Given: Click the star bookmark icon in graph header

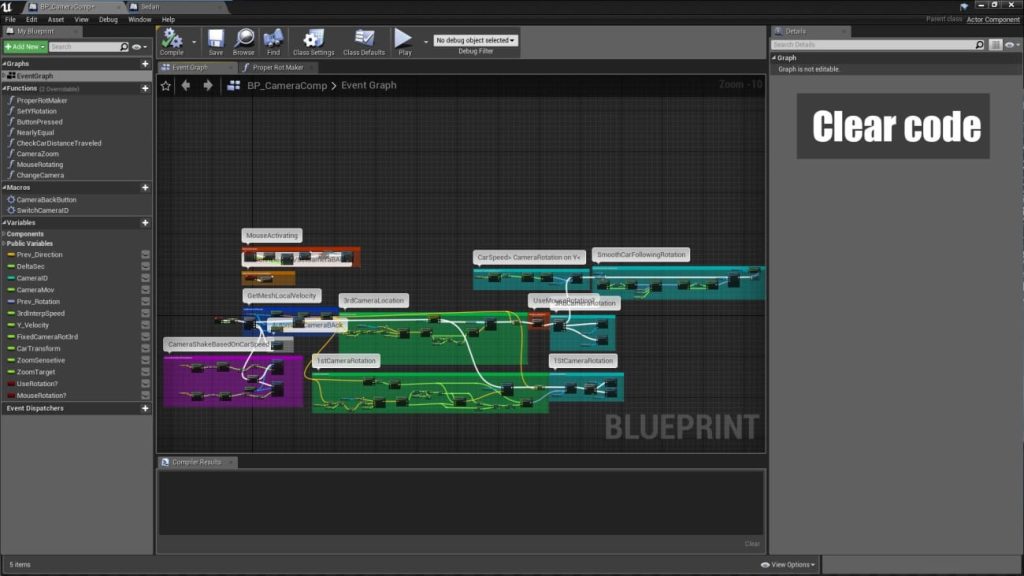Looking at the screenshot, I should pyautogui.click(x=166, y=86).
